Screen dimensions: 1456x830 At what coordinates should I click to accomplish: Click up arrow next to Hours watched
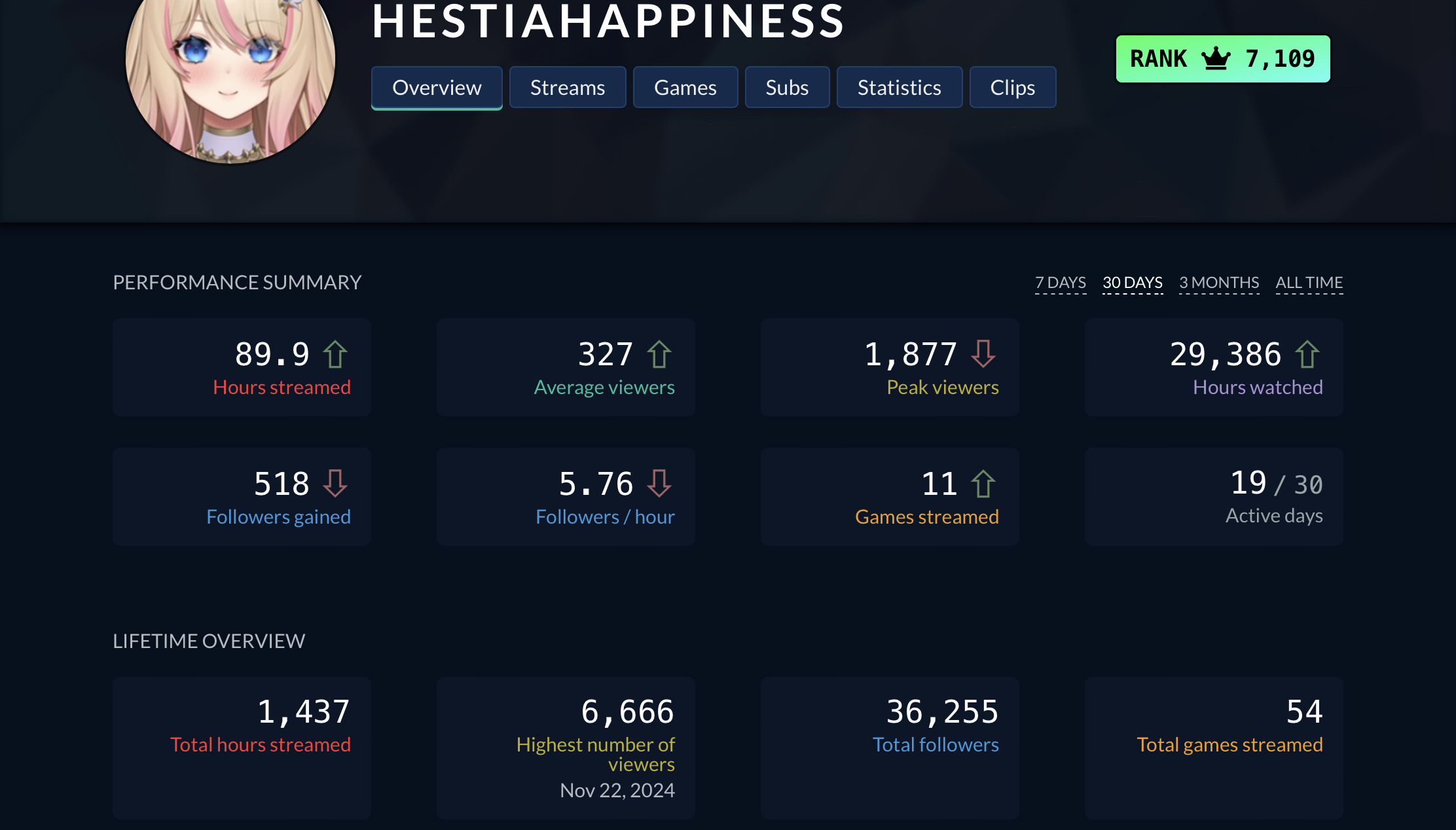(x=1307, y=355)
